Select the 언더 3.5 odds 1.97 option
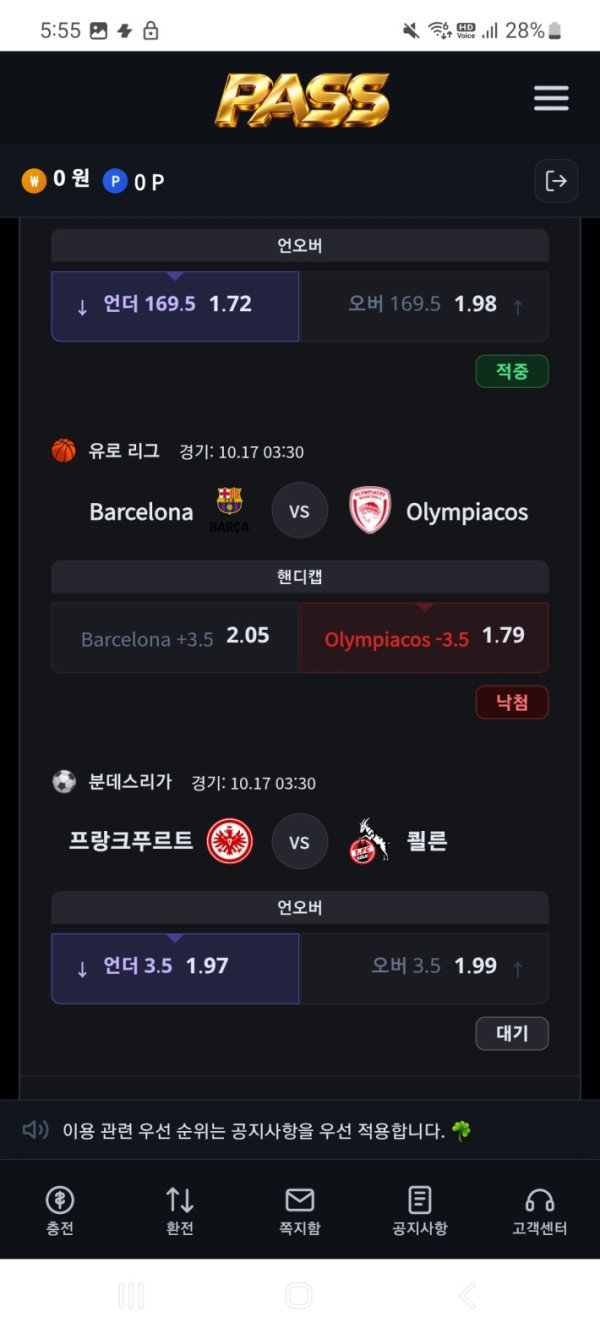Image resolution: width=600 pixels, height=1334 pixels. tap(175, 968)
